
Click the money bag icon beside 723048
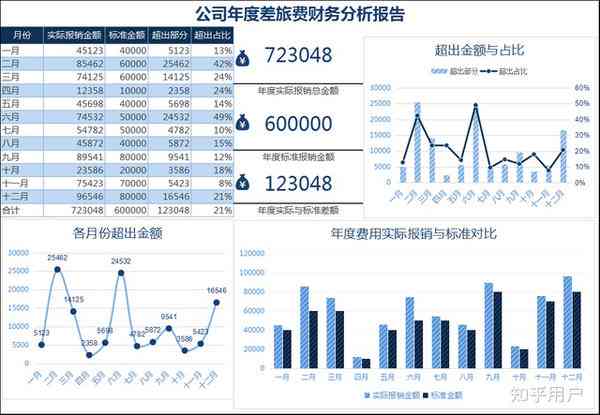pyautogui.click(x=243, y=59)
